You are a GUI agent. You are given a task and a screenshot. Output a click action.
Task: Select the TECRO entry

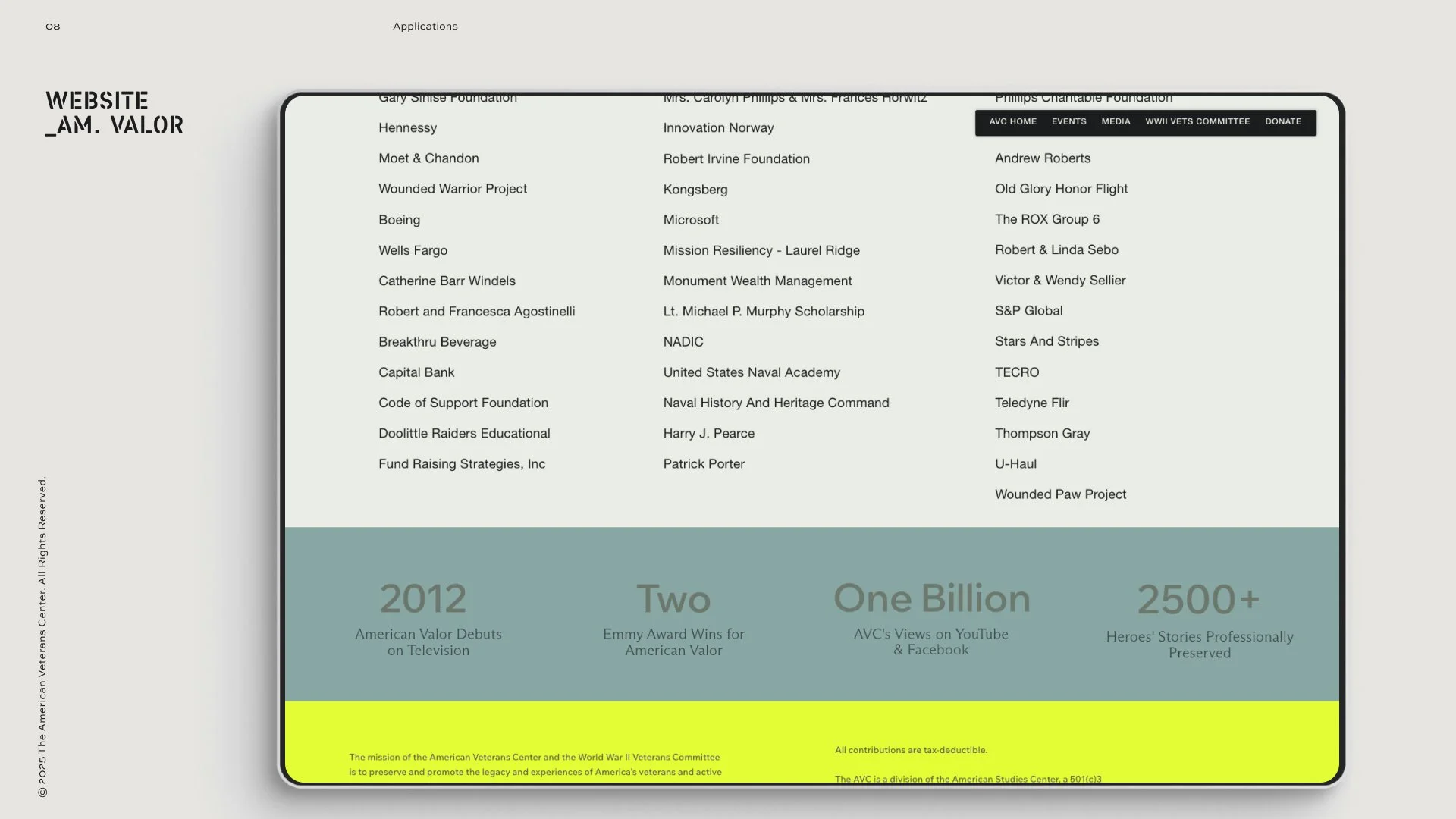1017,372
